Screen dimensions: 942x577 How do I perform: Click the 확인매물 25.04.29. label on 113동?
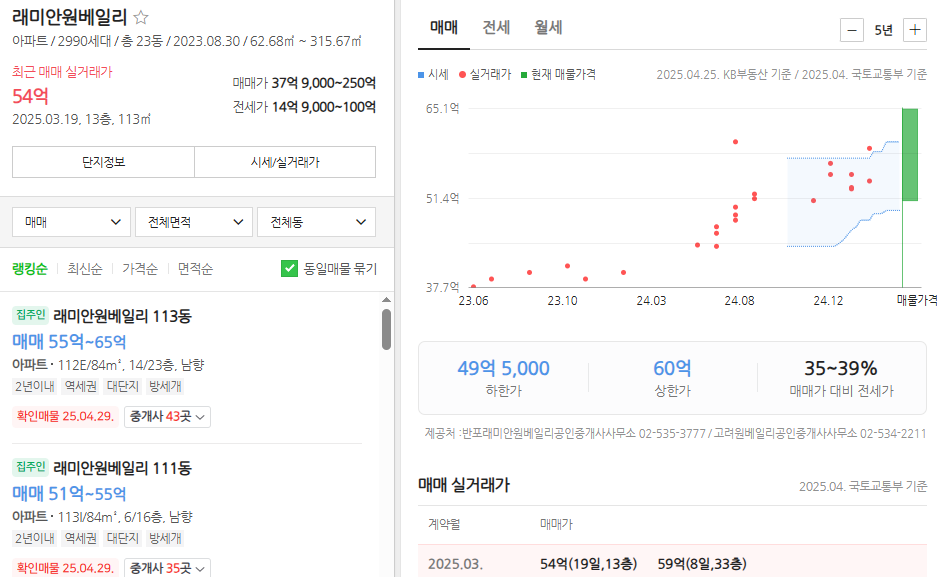(x=65, y=416)
